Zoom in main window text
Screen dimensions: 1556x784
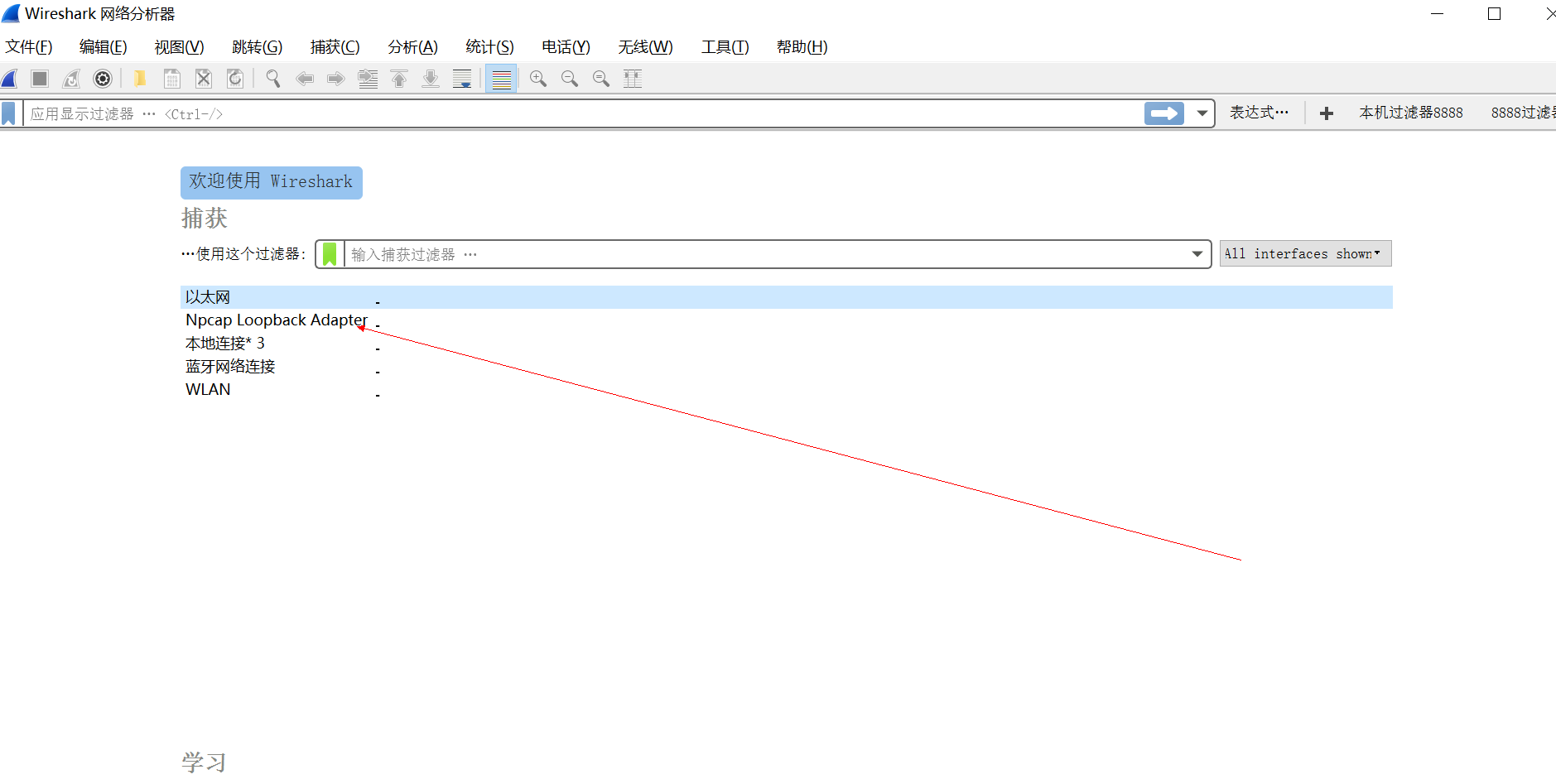(538, 79)
